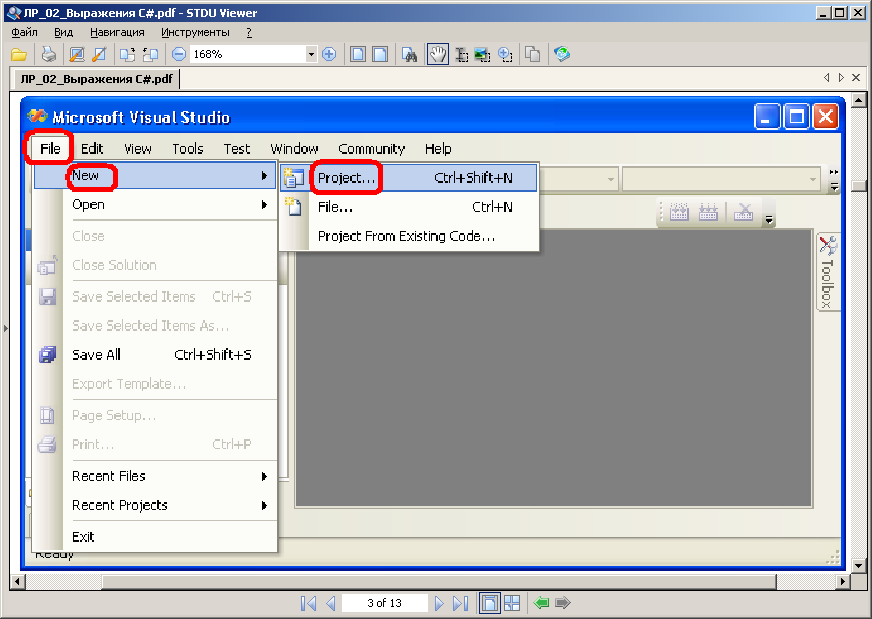Screen dimensions: 872x619
Task: Select the zoom-selection tool
Action: (505, 55)
